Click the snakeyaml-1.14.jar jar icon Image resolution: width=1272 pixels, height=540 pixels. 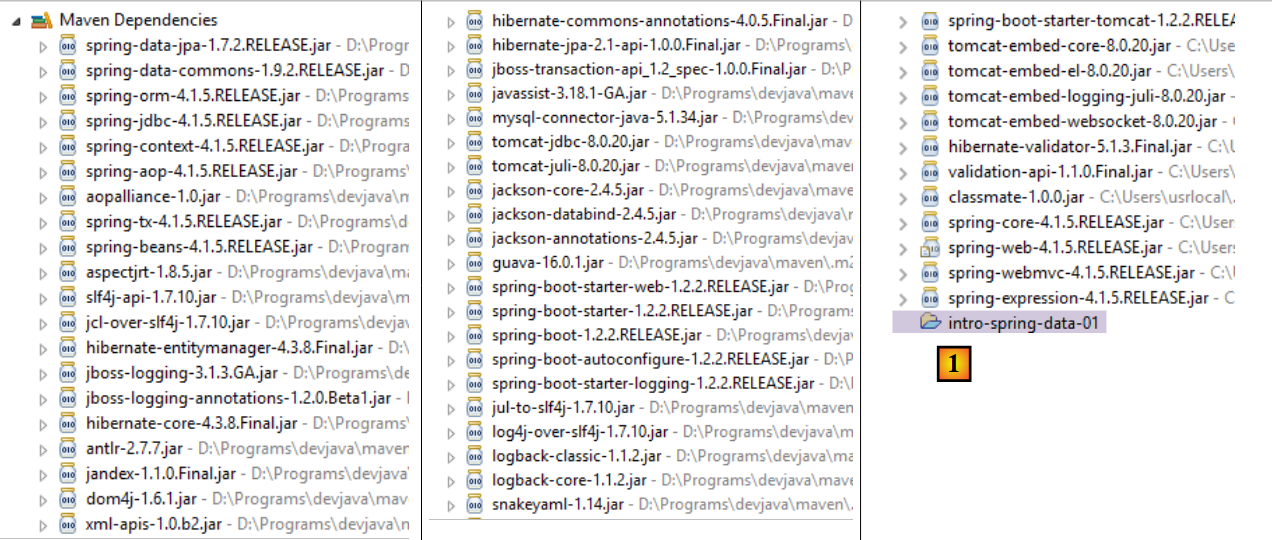point(474,504)
